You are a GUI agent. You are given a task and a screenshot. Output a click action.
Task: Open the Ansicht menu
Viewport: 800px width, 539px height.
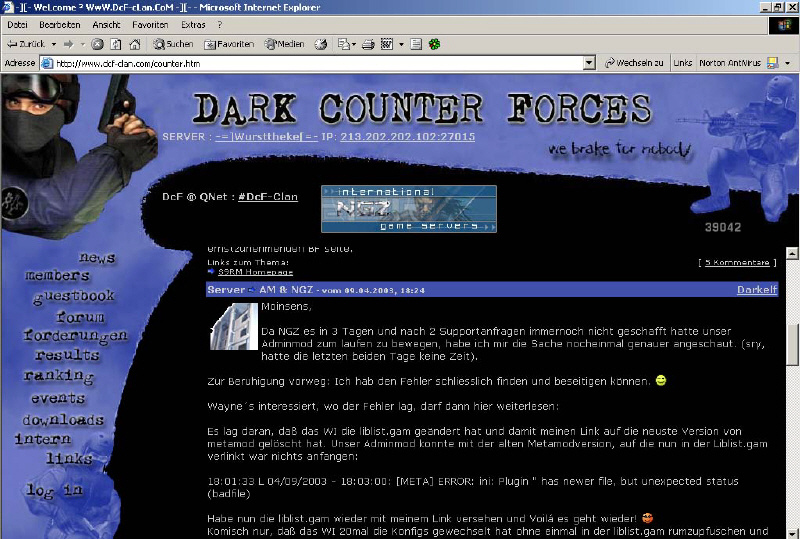(106, 24)
